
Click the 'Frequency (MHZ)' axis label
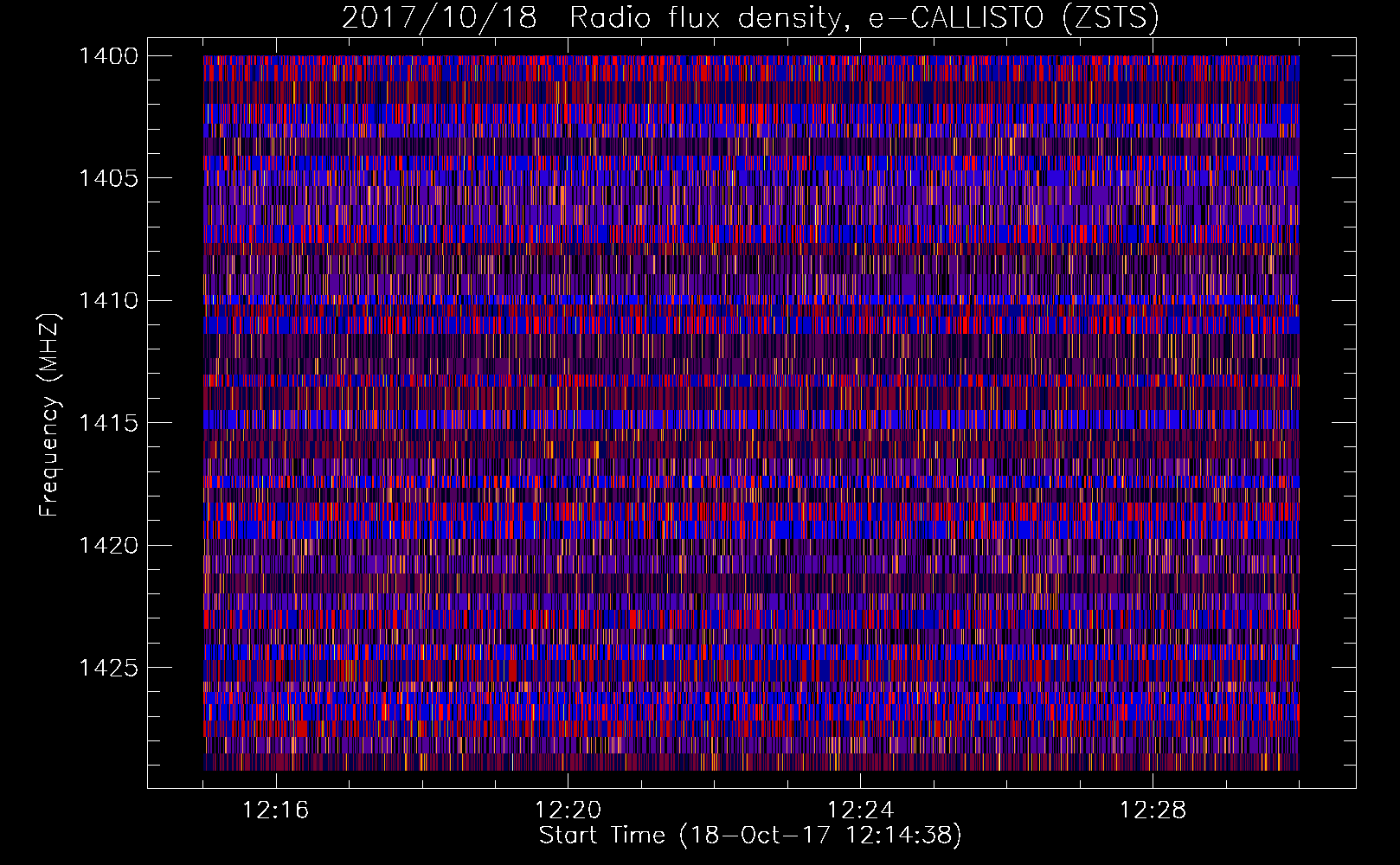[50, 414]
